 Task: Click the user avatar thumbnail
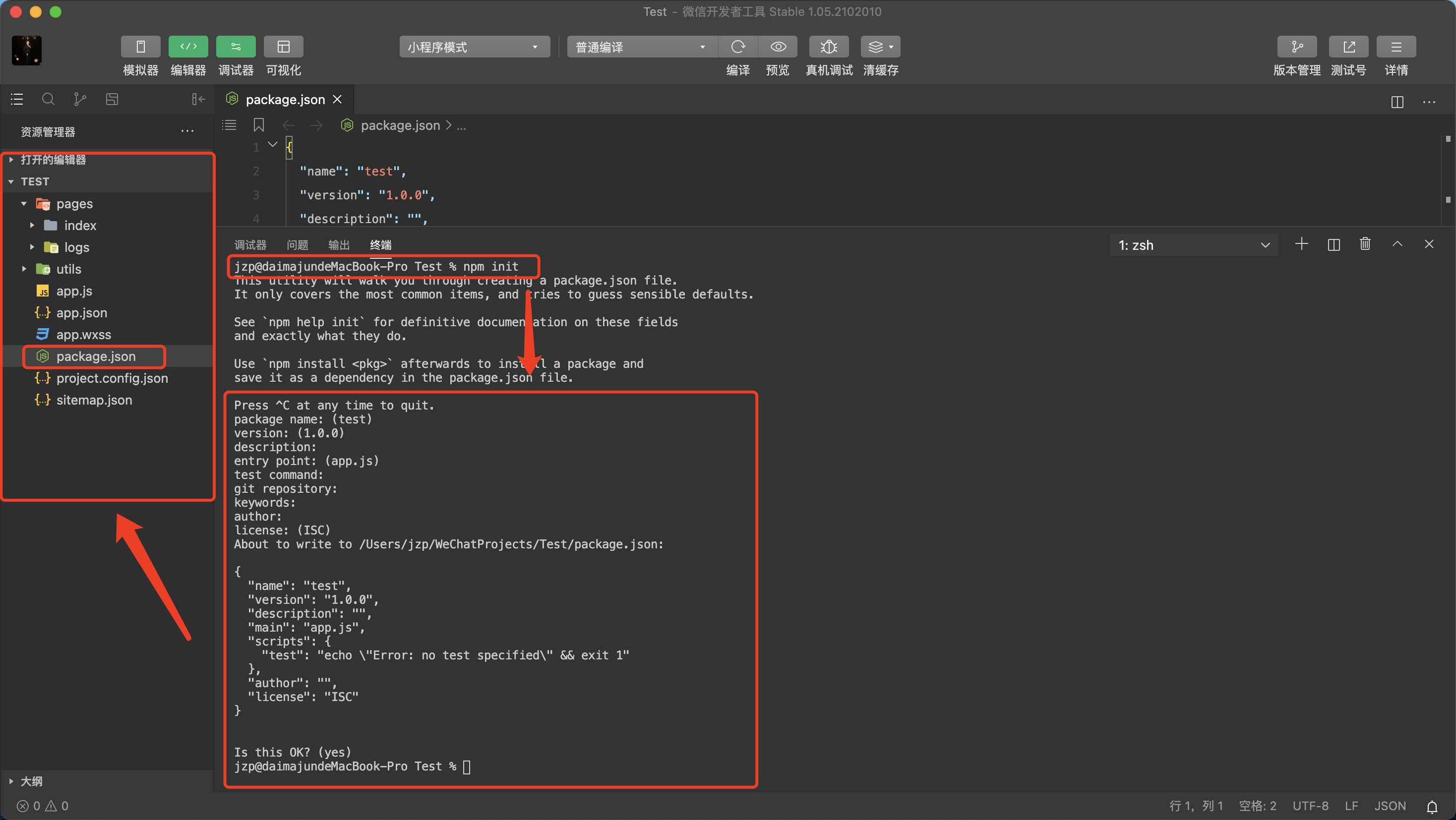point(27,50)
